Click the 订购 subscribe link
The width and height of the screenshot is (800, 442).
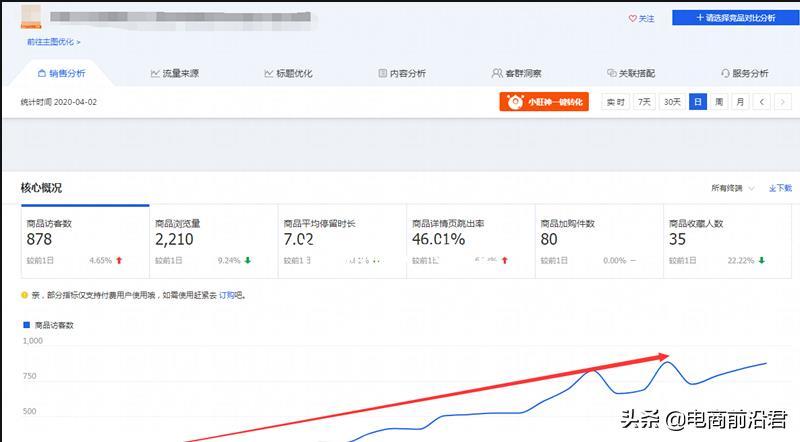point(227,295)
